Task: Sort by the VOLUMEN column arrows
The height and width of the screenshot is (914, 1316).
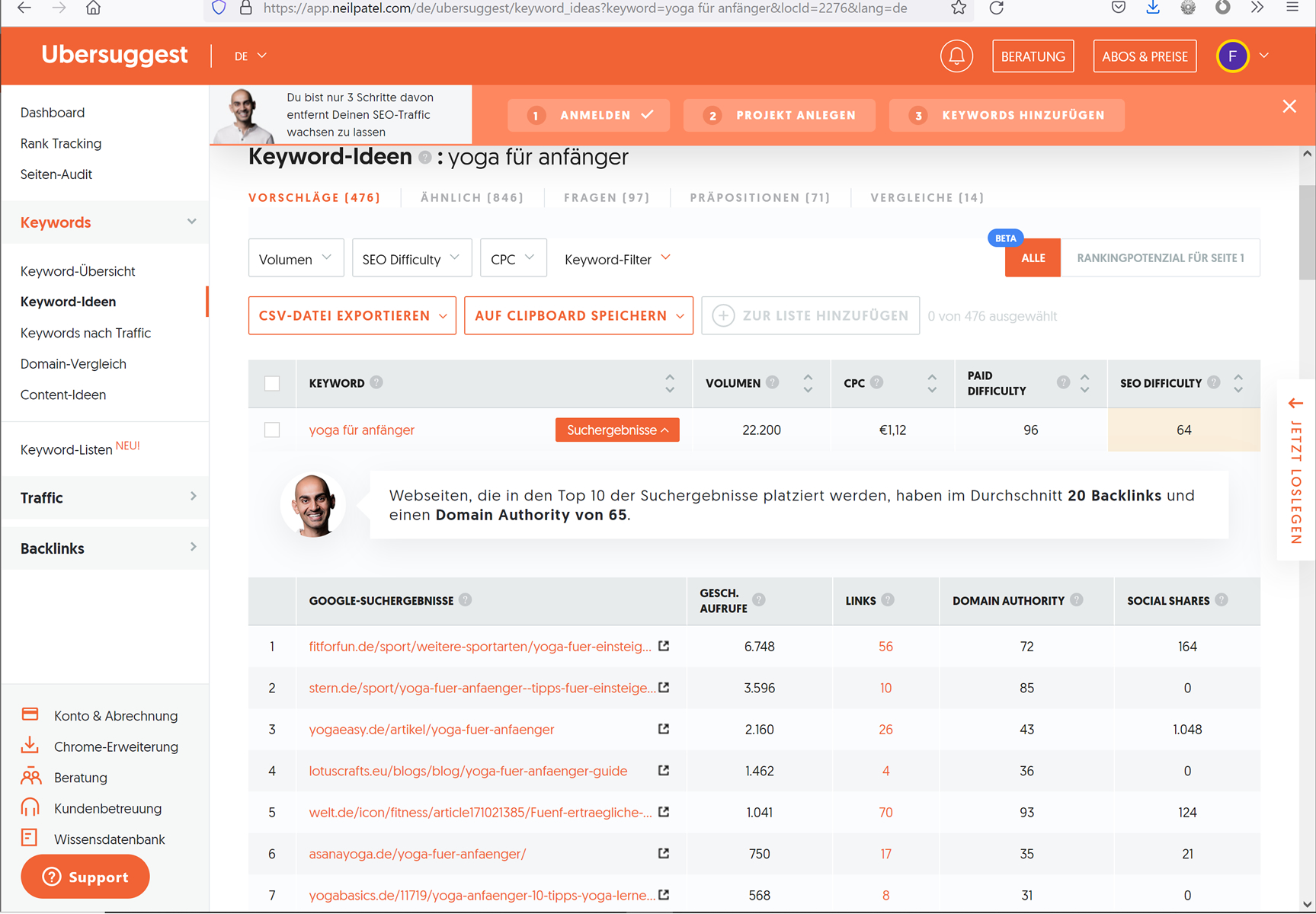Action: coord(808,383)
